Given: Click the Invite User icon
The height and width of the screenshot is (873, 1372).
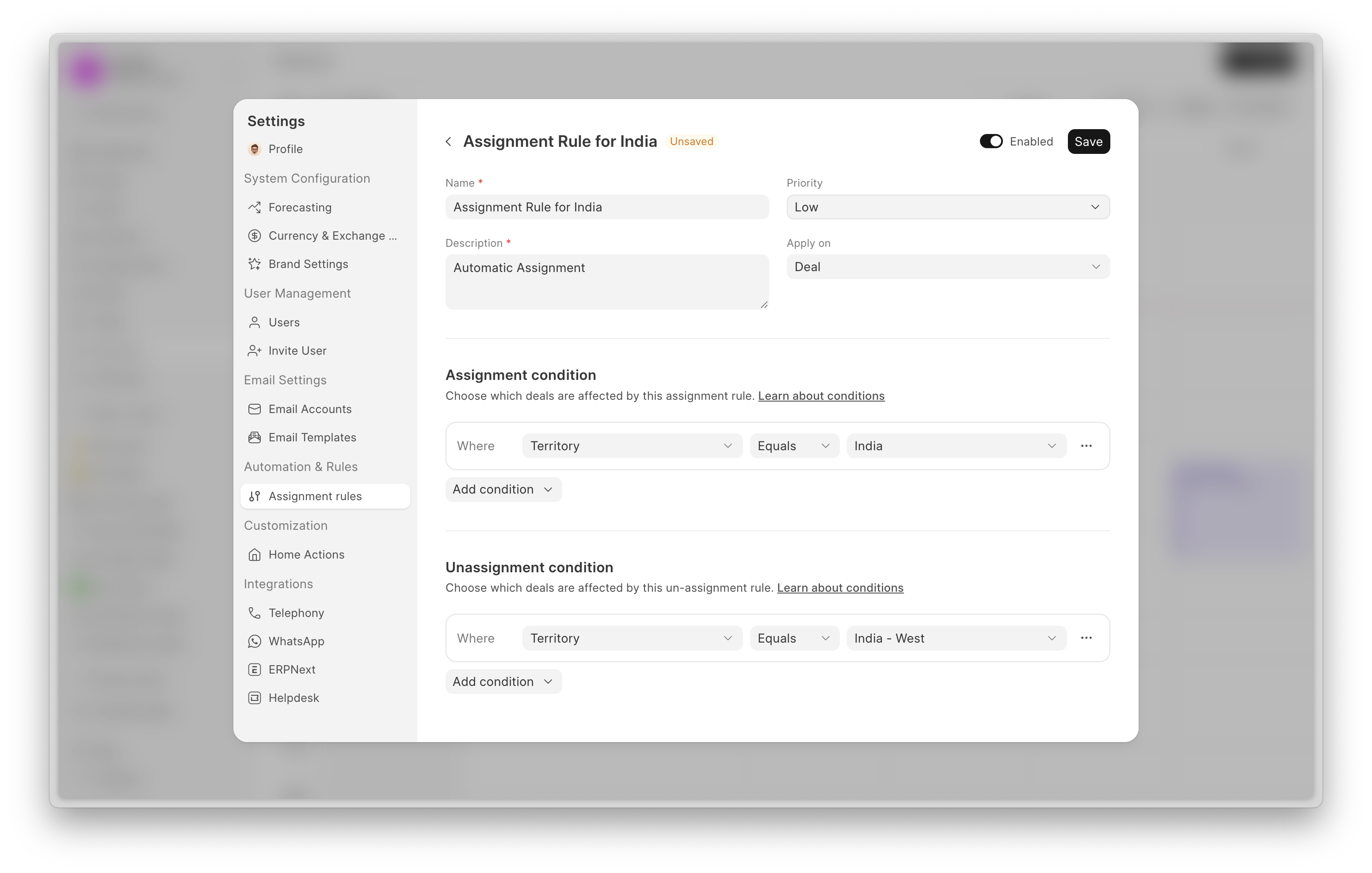Looking at the screenshot, I should [254, 351].
